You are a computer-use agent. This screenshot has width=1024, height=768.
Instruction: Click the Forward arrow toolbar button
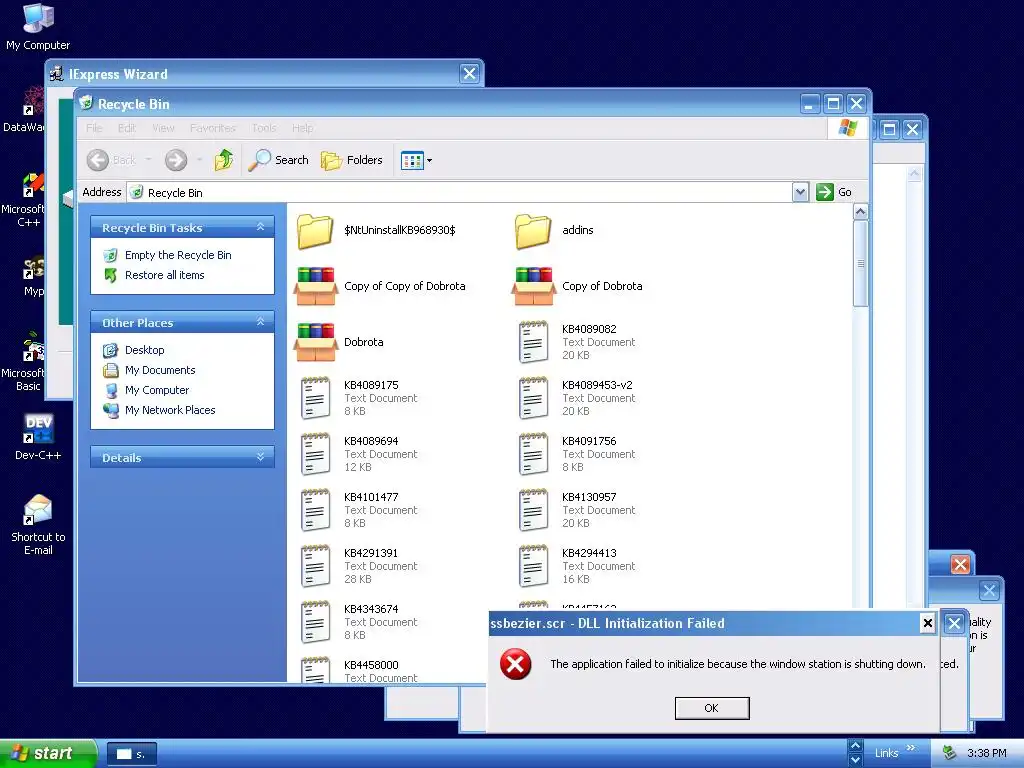pos(176,160)
